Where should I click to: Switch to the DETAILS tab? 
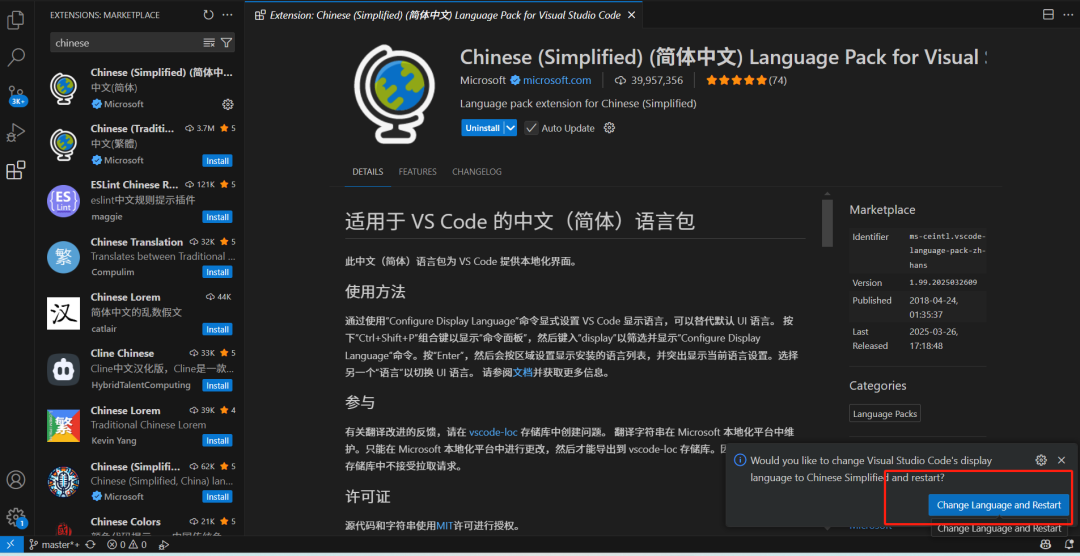point(368,172)
